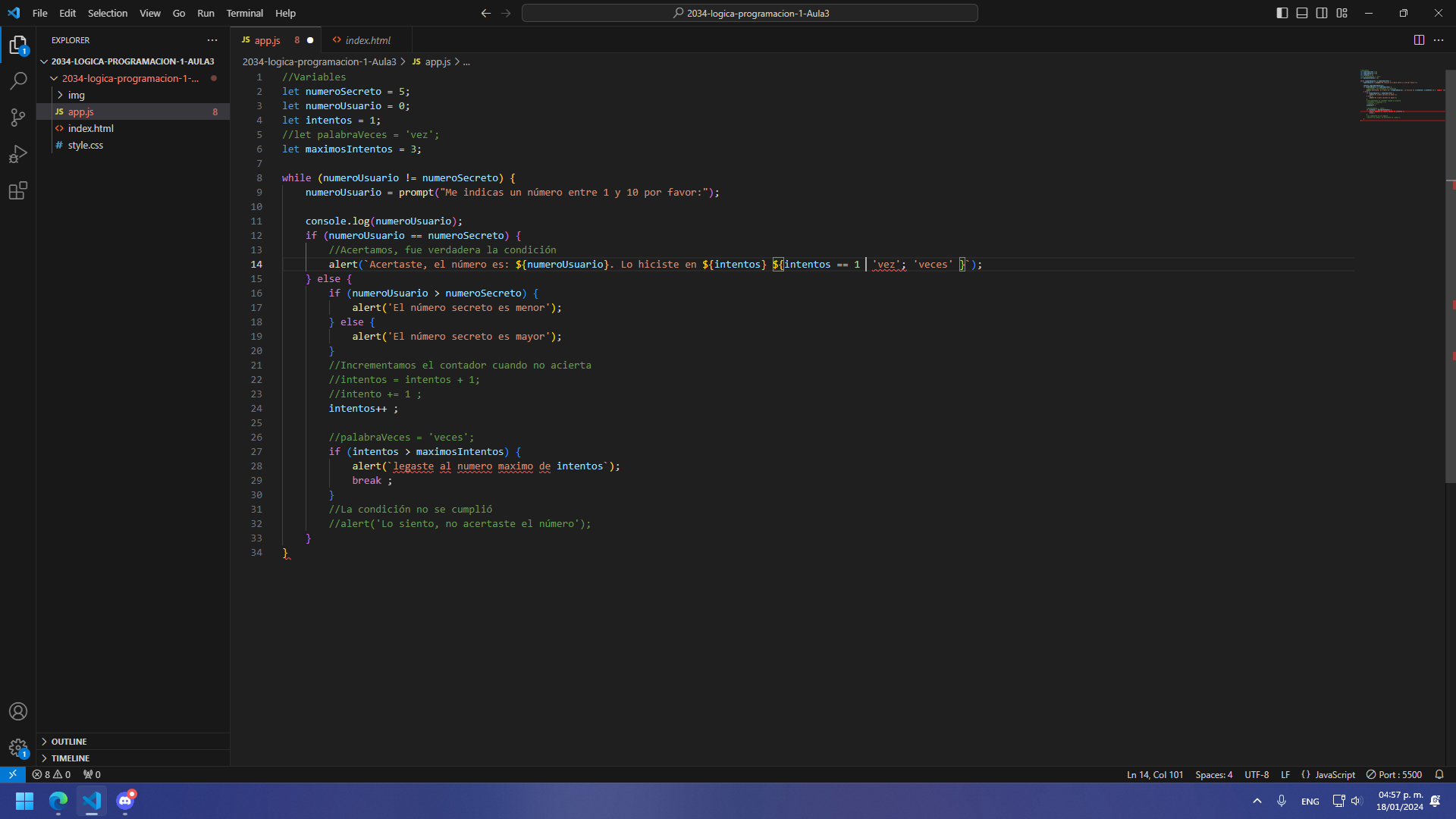Change file encoding UTF-8
The height and width of the screenshot is (819, 1456).
[x=1257, y=774]
